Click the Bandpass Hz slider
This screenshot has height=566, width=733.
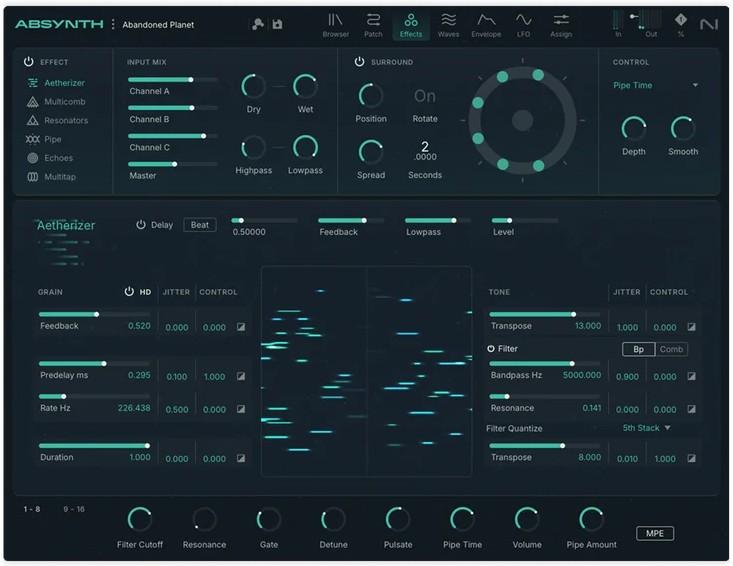(x=545, y=364)
